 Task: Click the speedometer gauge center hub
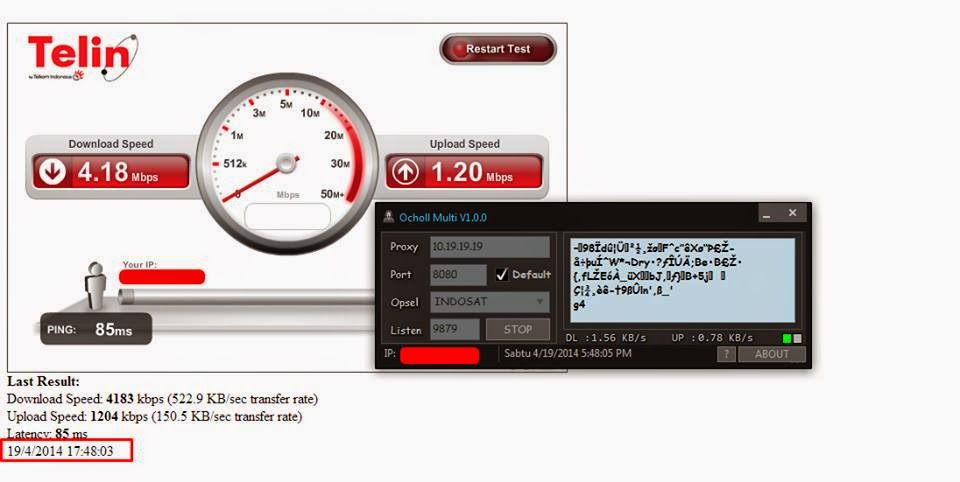[287, 163]
